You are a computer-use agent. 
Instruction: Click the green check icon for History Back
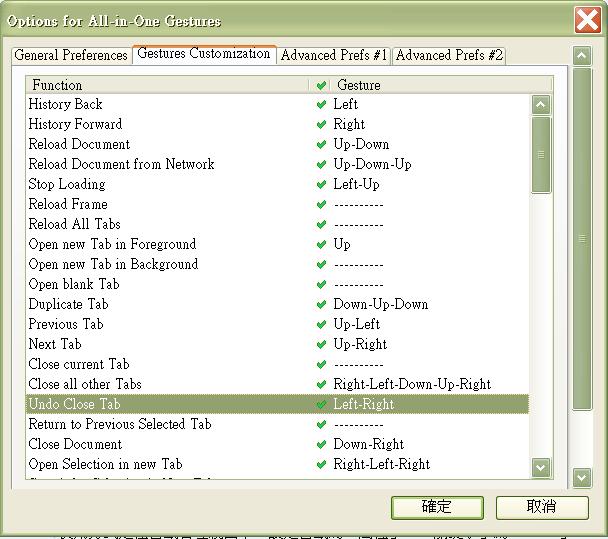click(x=321, y=104)
